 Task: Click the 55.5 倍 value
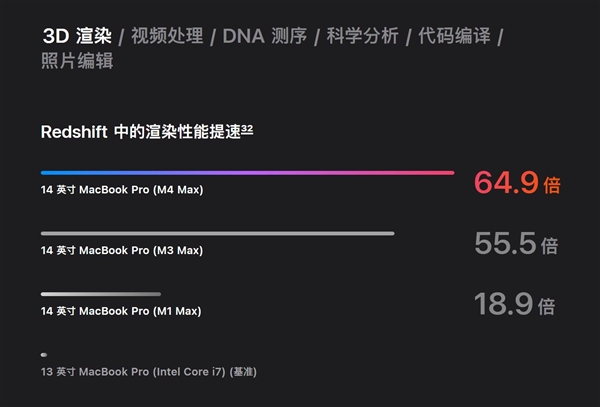point(516,244)
